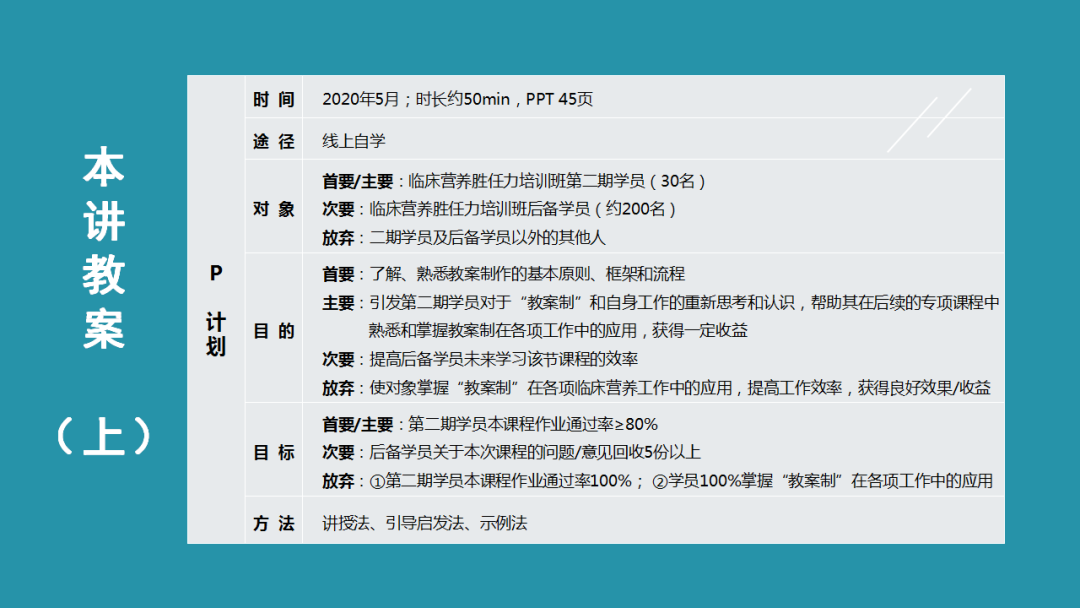Click the （上） subtitle text
The image size is (1080, 608).
(103, 436)
